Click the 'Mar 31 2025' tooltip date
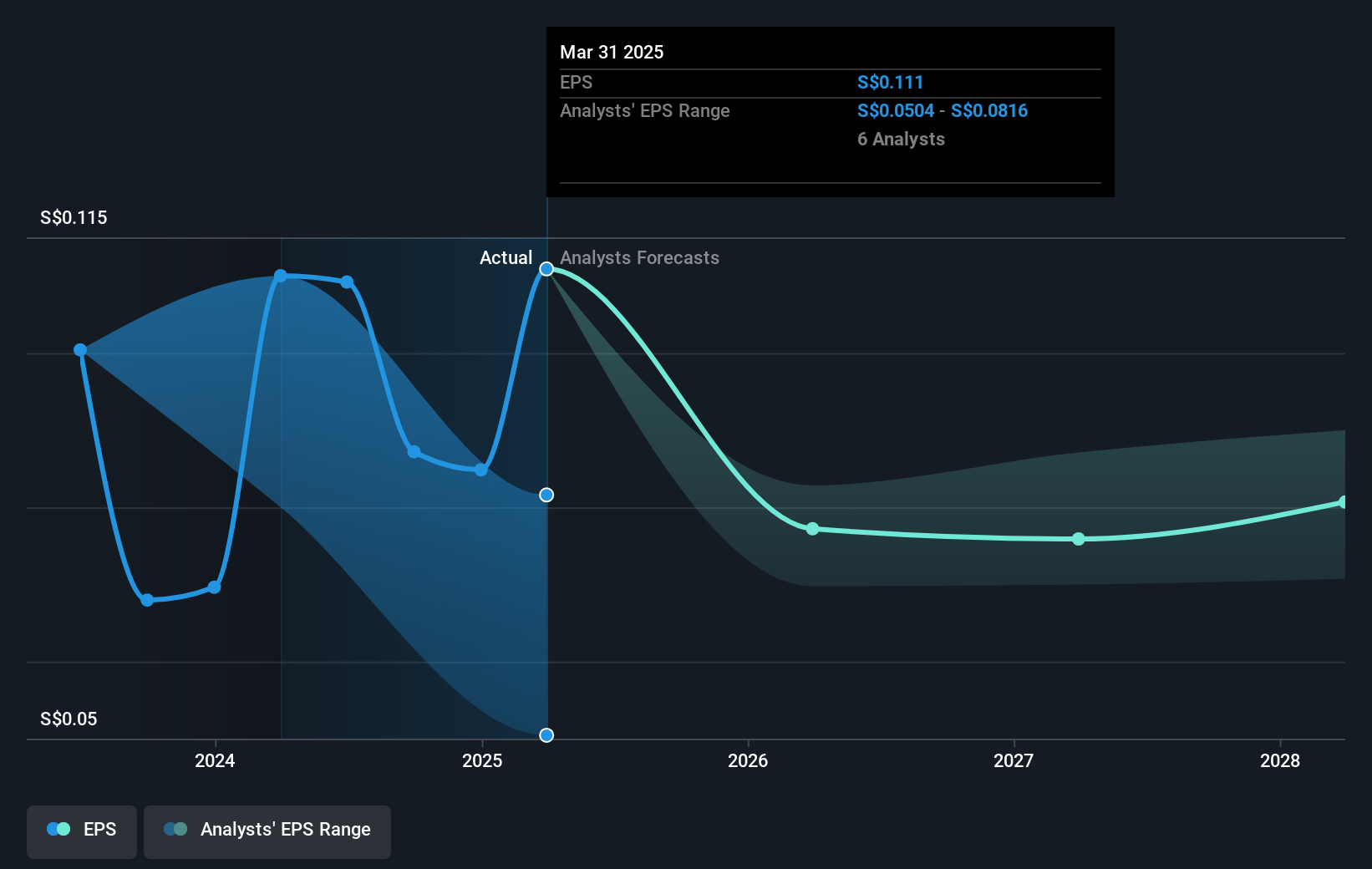Screen dimensions: 1372x869 [x=612, y=53]
